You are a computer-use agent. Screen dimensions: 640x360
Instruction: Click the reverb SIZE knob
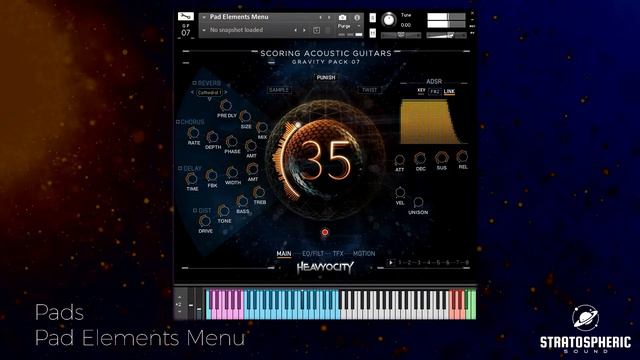(x=245, y=116)
